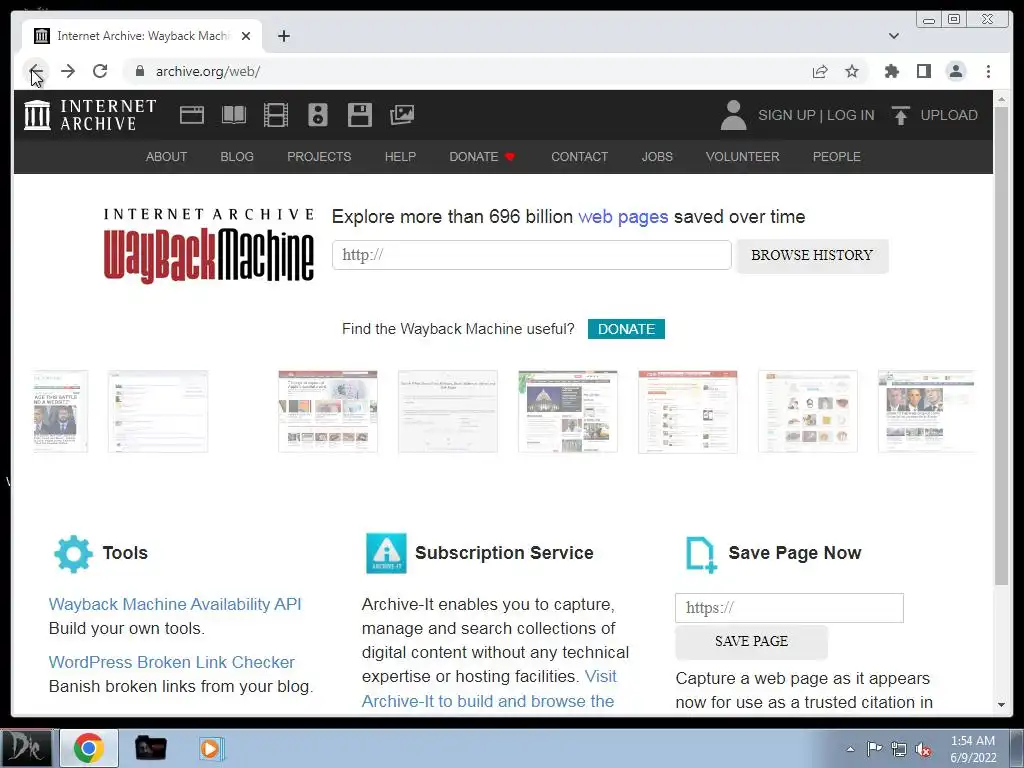Reload the page
The image size is (1024, 768).
(x=100, y=71)
